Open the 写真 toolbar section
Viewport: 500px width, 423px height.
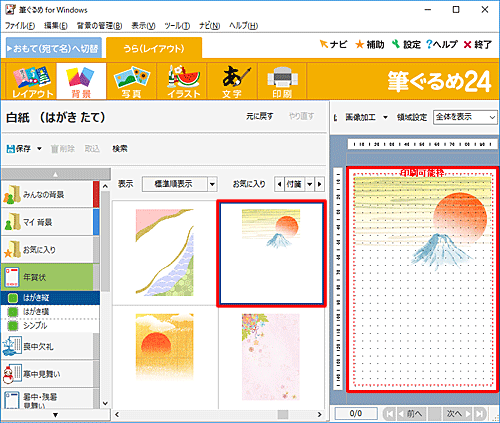click(x=131, y=81)
